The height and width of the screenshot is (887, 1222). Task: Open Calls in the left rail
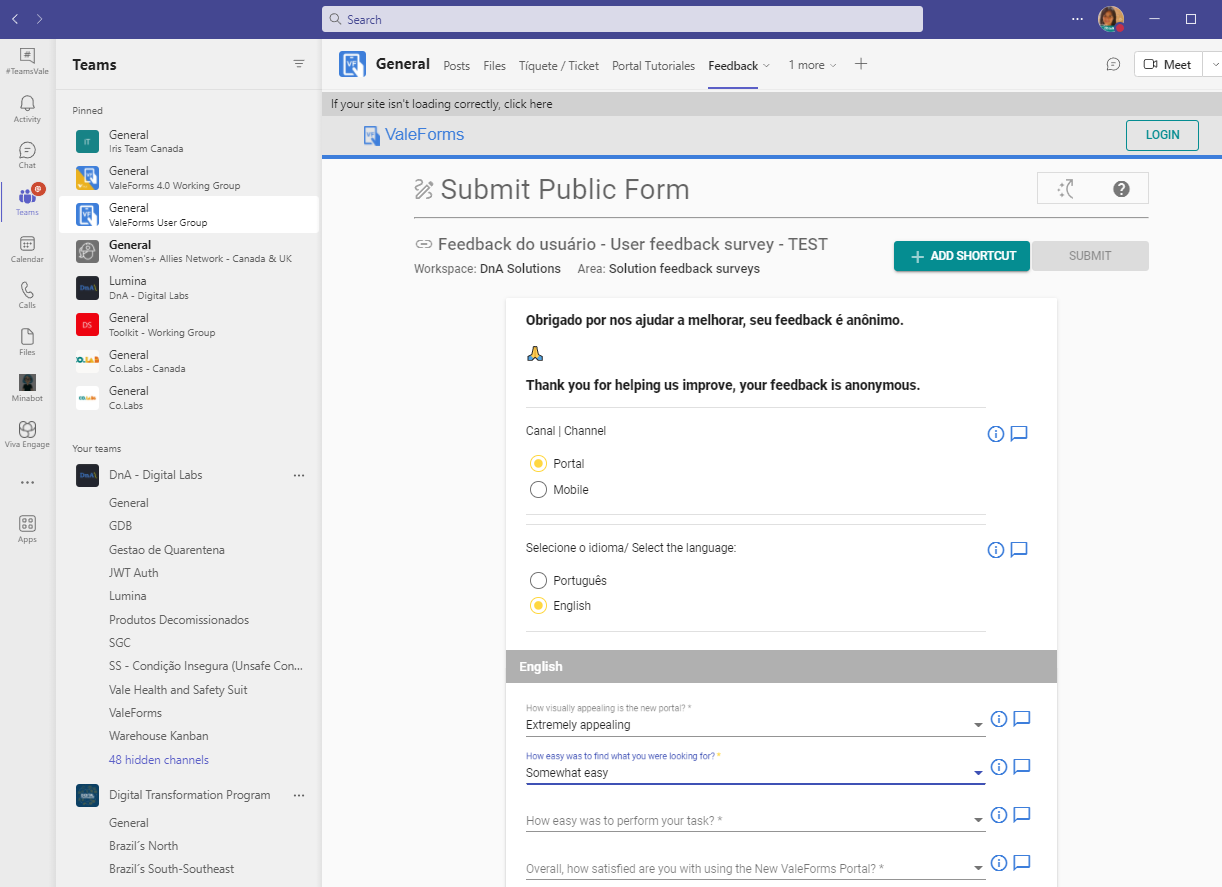(27, 295)
